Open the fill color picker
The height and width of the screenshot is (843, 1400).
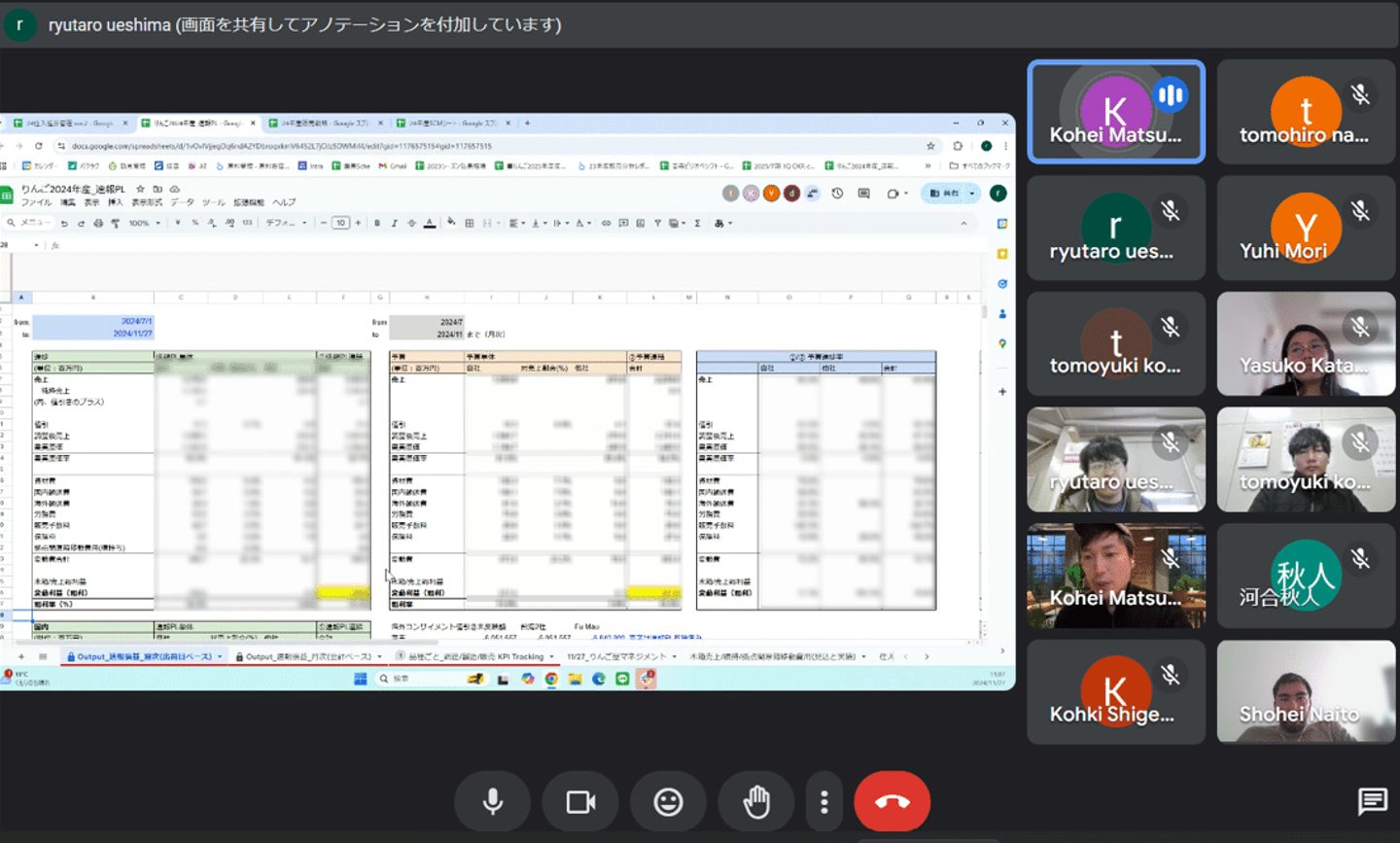pyautogui.click(x=451, y=224)
